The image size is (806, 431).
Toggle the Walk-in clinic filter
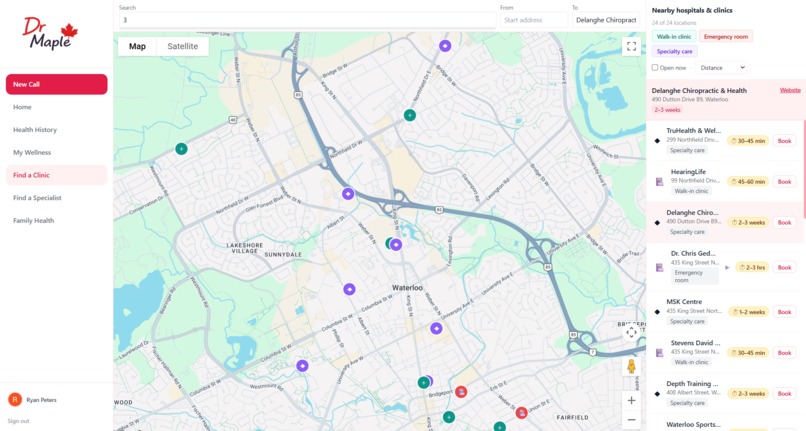[x=674, y=37]
